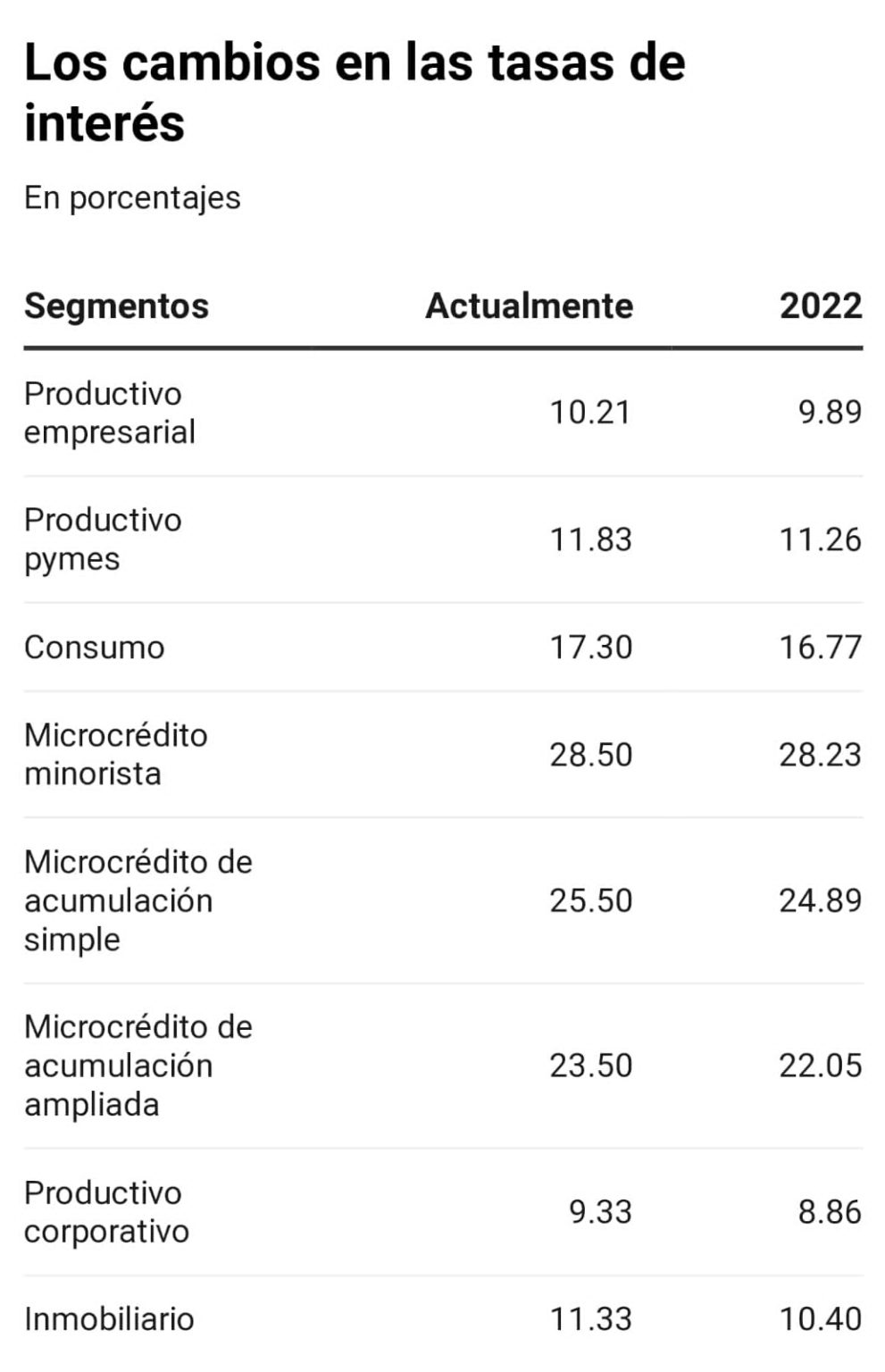The width and height of the screenshot is (885, 1372).
Task: Click the Actualmente column header
Action: [529, 306]
